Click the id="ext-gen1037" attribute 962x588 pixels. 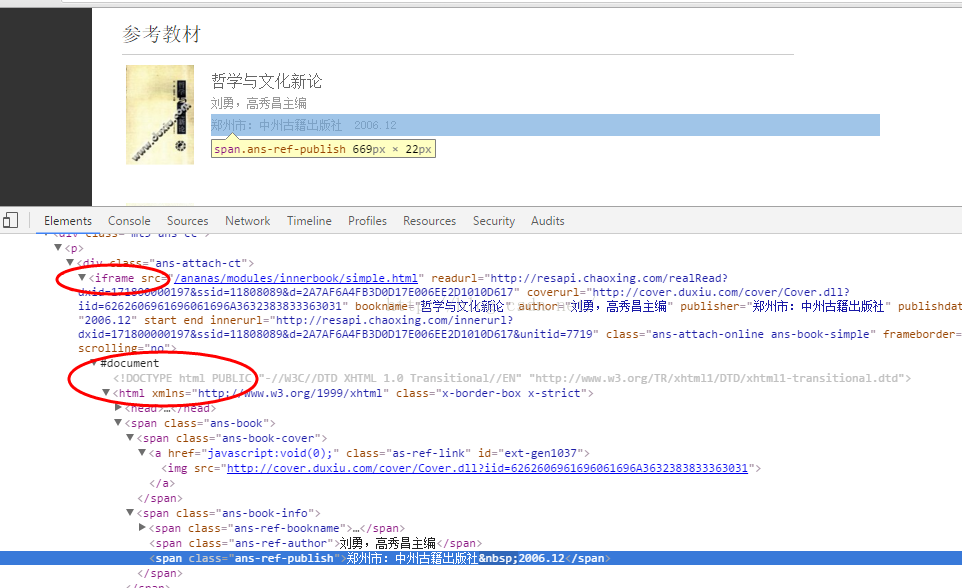click(530, 453)
